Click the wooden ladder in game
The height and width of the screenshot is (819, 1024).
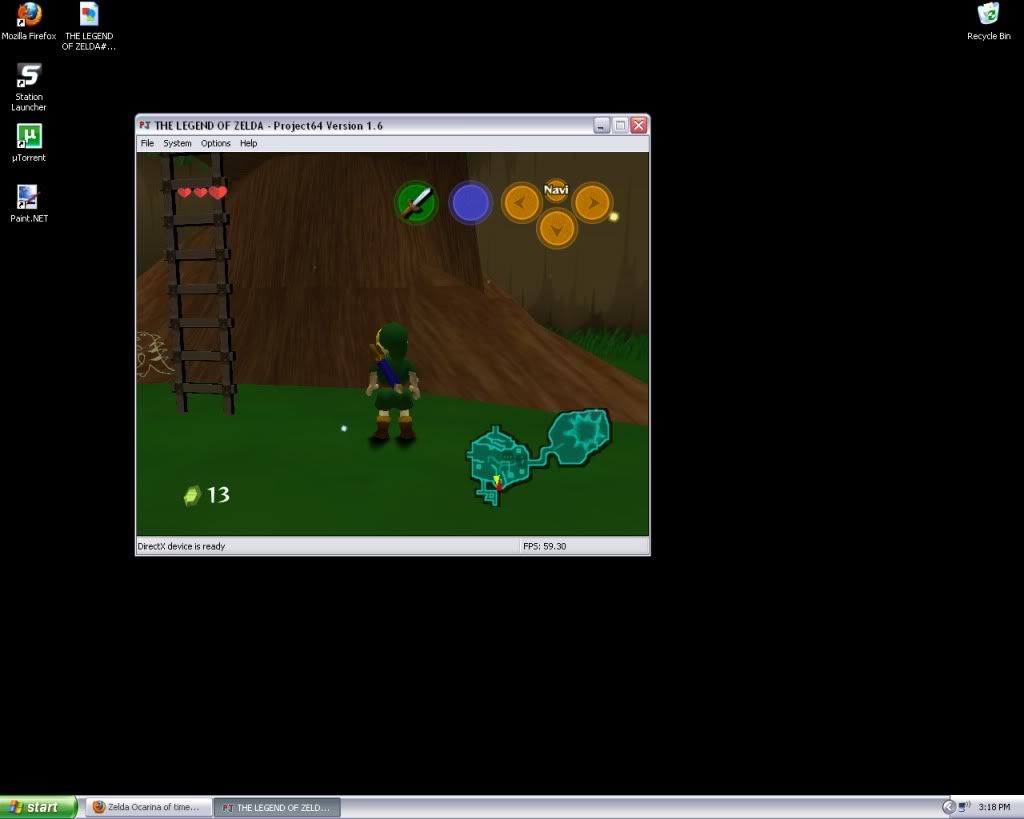pos(199,284)
